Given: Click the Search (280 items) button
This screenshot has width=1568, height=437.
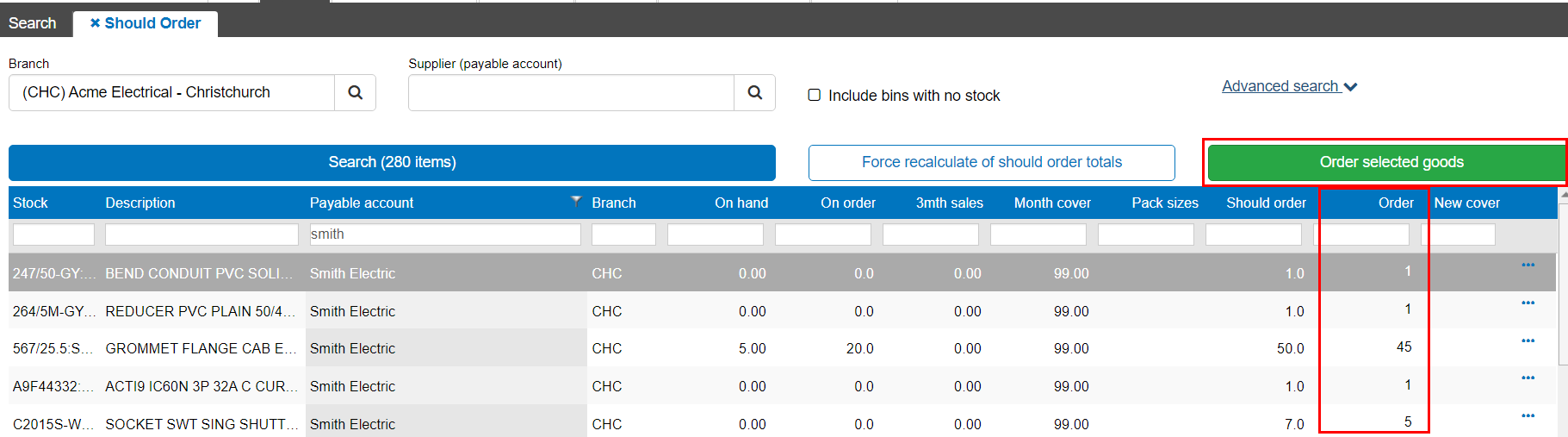Looking at the screenshot, I should [392, 162].
